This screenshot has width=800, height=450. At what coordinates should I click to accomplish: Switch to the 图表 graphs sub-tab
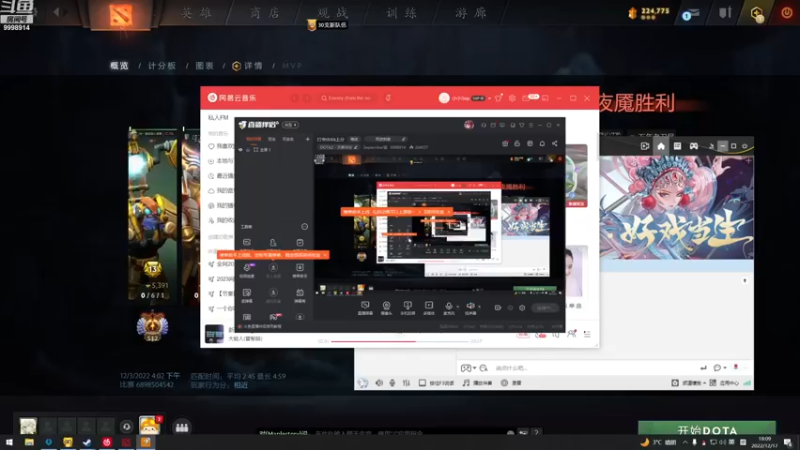click(205, 66)
